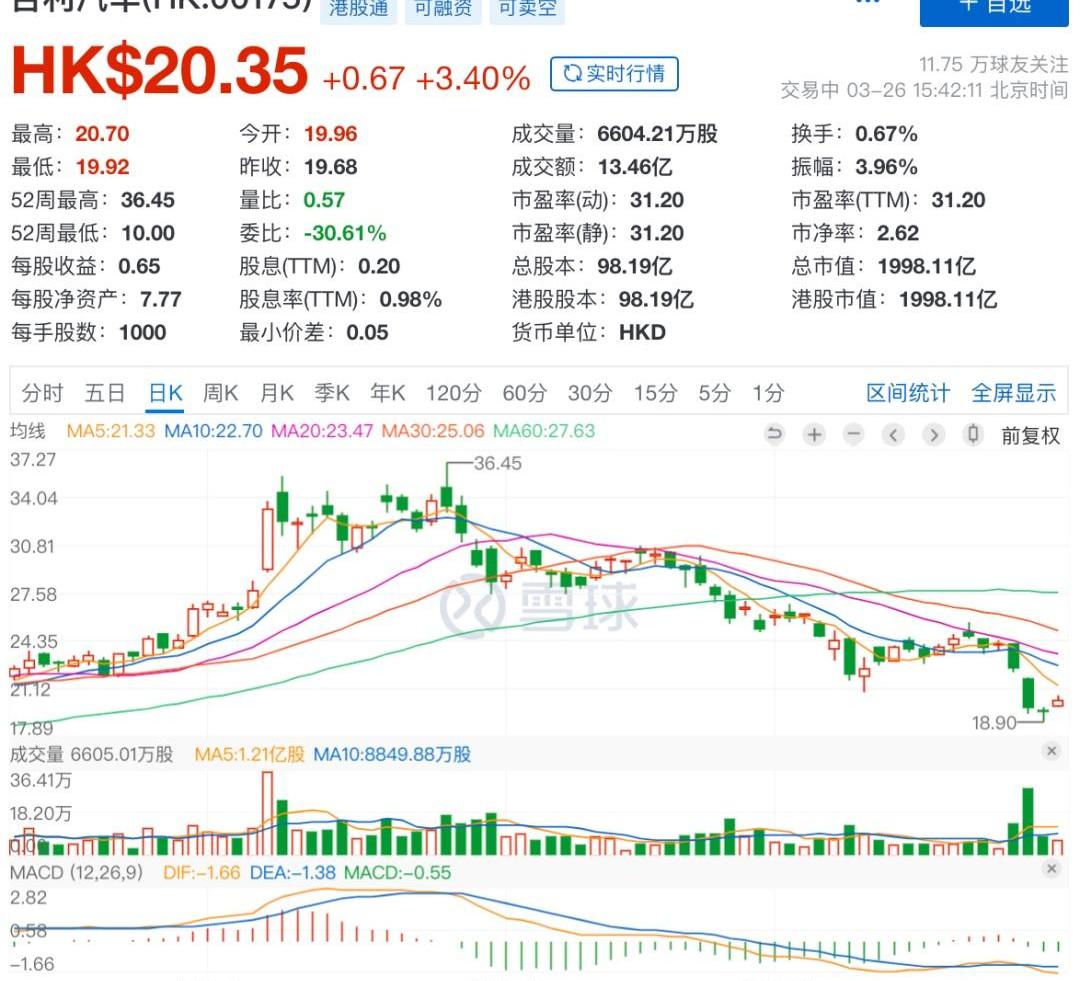
Task: Open the 5分 chart tab
Action: pos(714,393)
